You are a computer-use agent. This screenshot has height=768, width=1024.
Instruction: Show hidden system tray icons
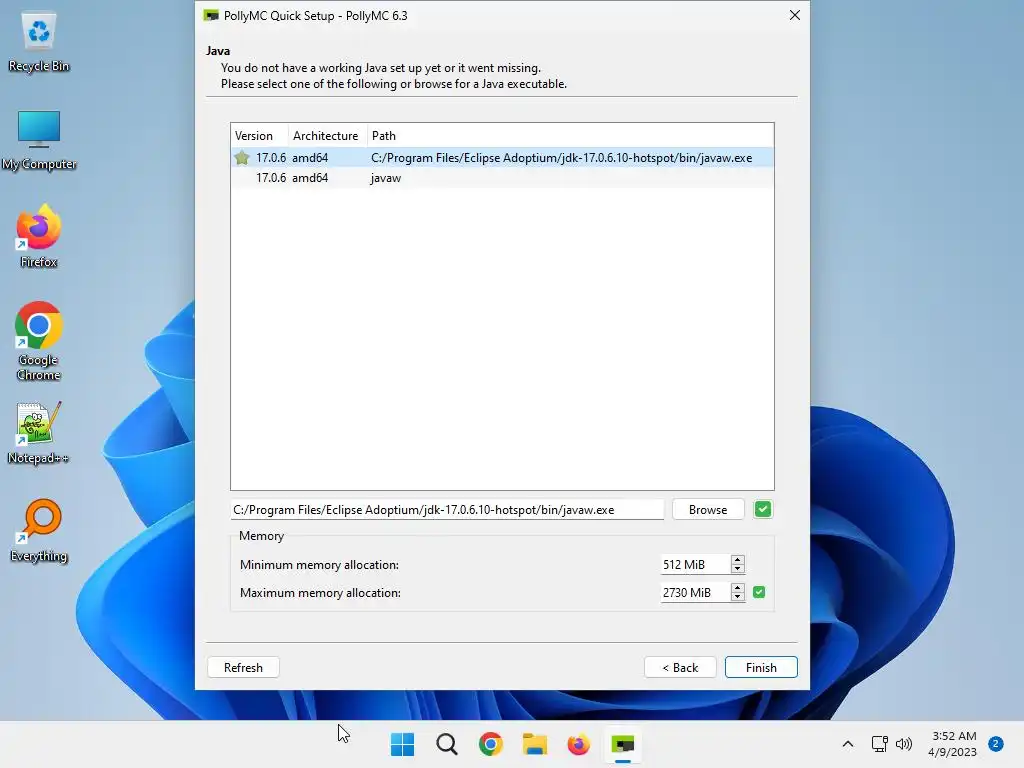(848, 744)
